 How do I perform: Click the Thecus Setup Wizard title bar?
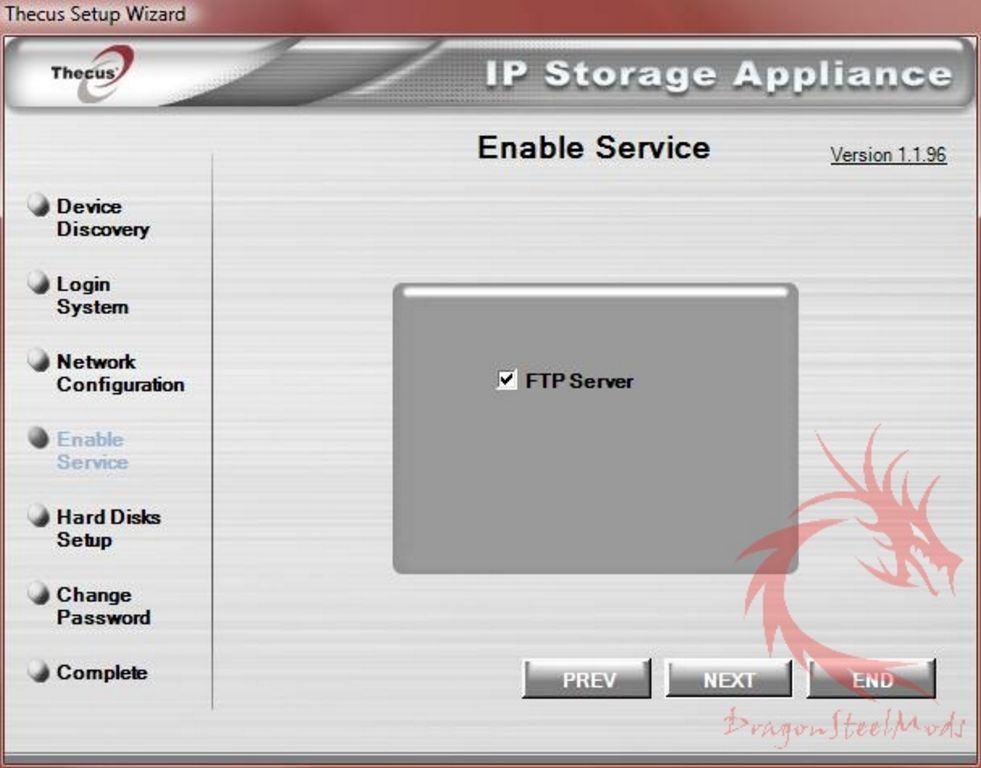click(490, 14)
